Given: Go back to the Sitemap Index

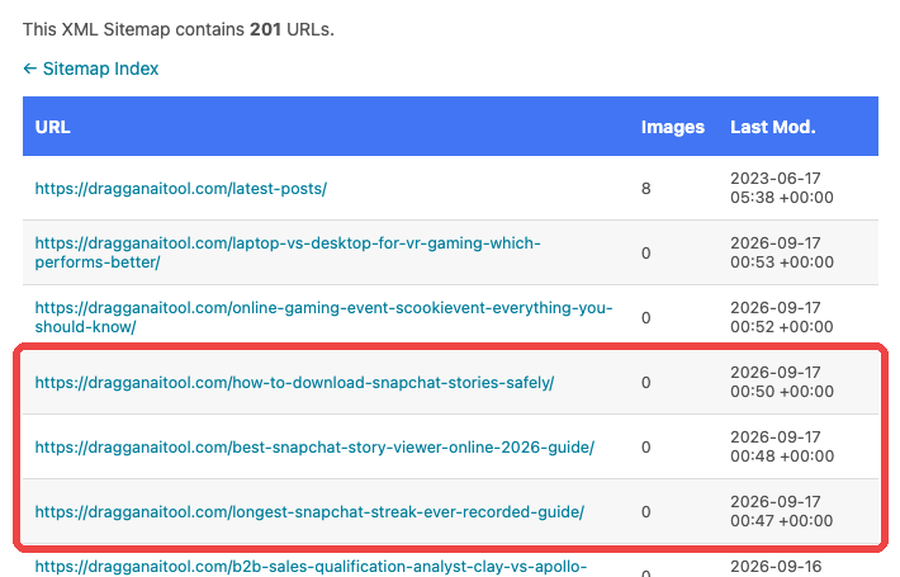Looking at the screenshot, I should coord(91,69).
